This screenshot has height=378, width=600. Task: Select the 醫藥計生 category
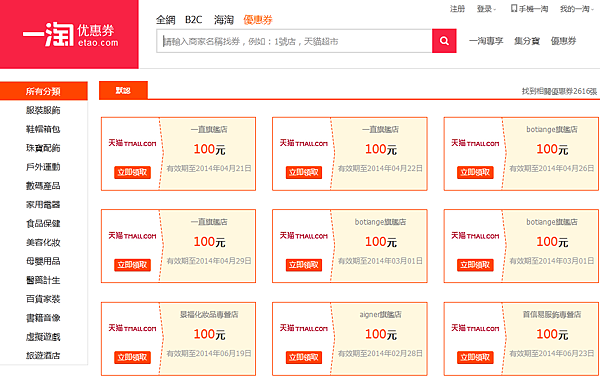[43, 280]
